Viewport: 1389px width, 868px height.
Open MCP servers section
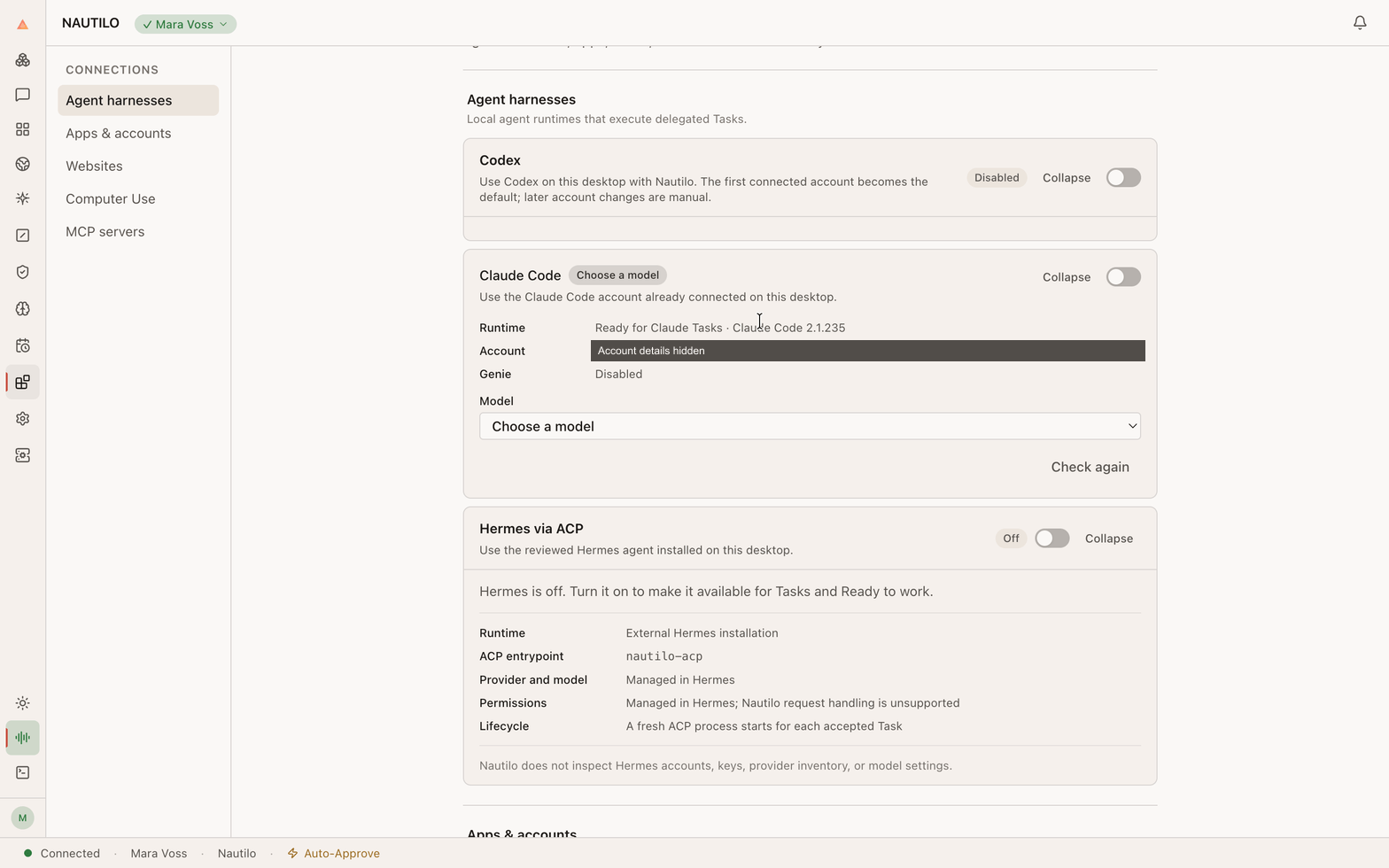138,231
